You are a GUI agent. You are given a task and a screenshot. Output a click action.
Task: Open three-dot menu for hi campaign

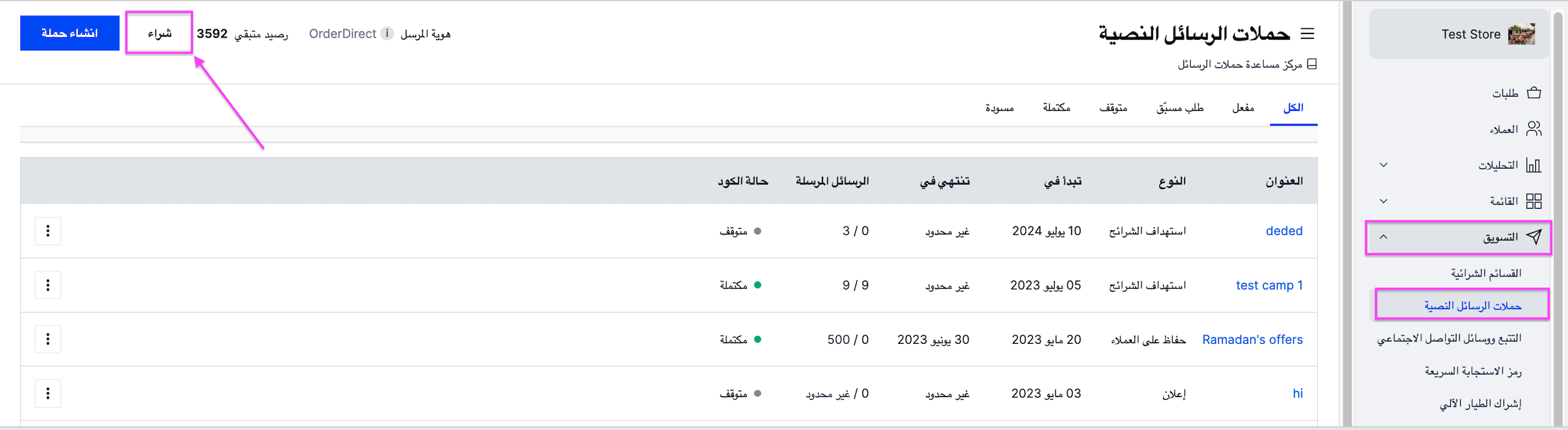click(x=48, y=393)
